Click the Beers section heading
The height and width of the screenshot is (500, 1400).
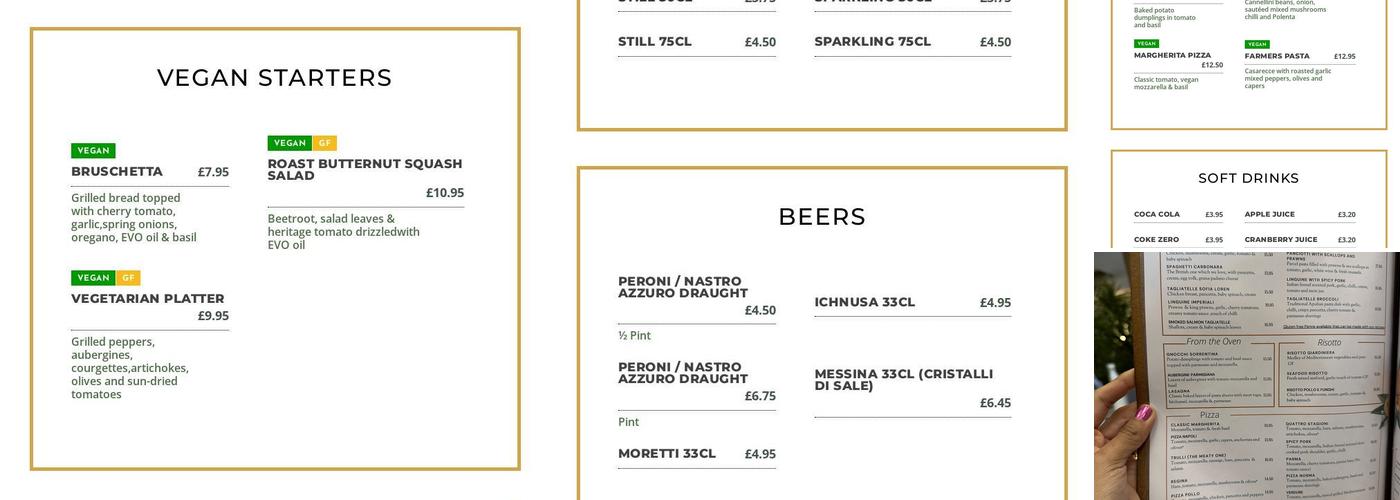(x=822, y=217)
